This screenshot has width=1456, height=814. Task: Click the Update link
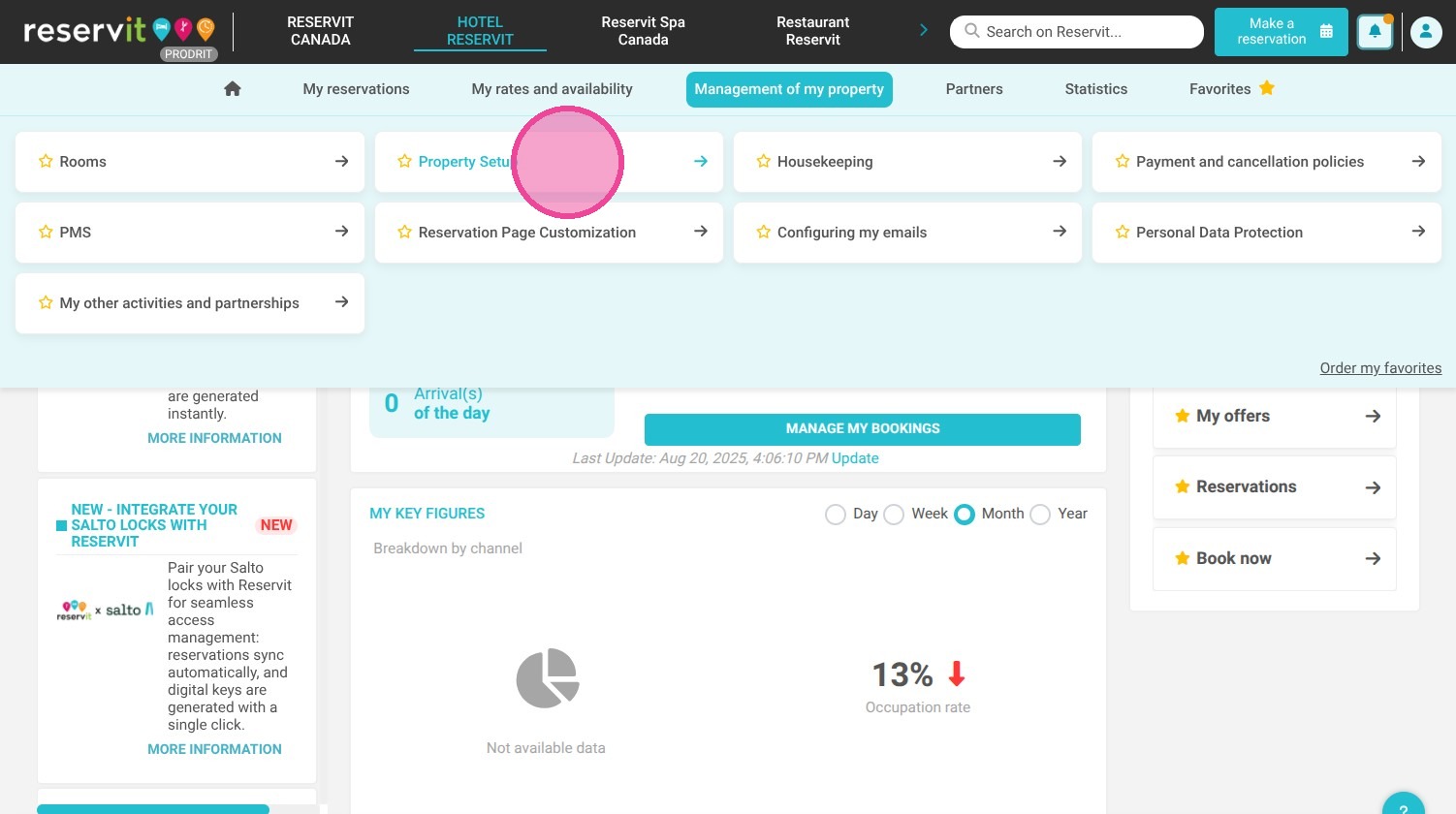coord(855,458)
